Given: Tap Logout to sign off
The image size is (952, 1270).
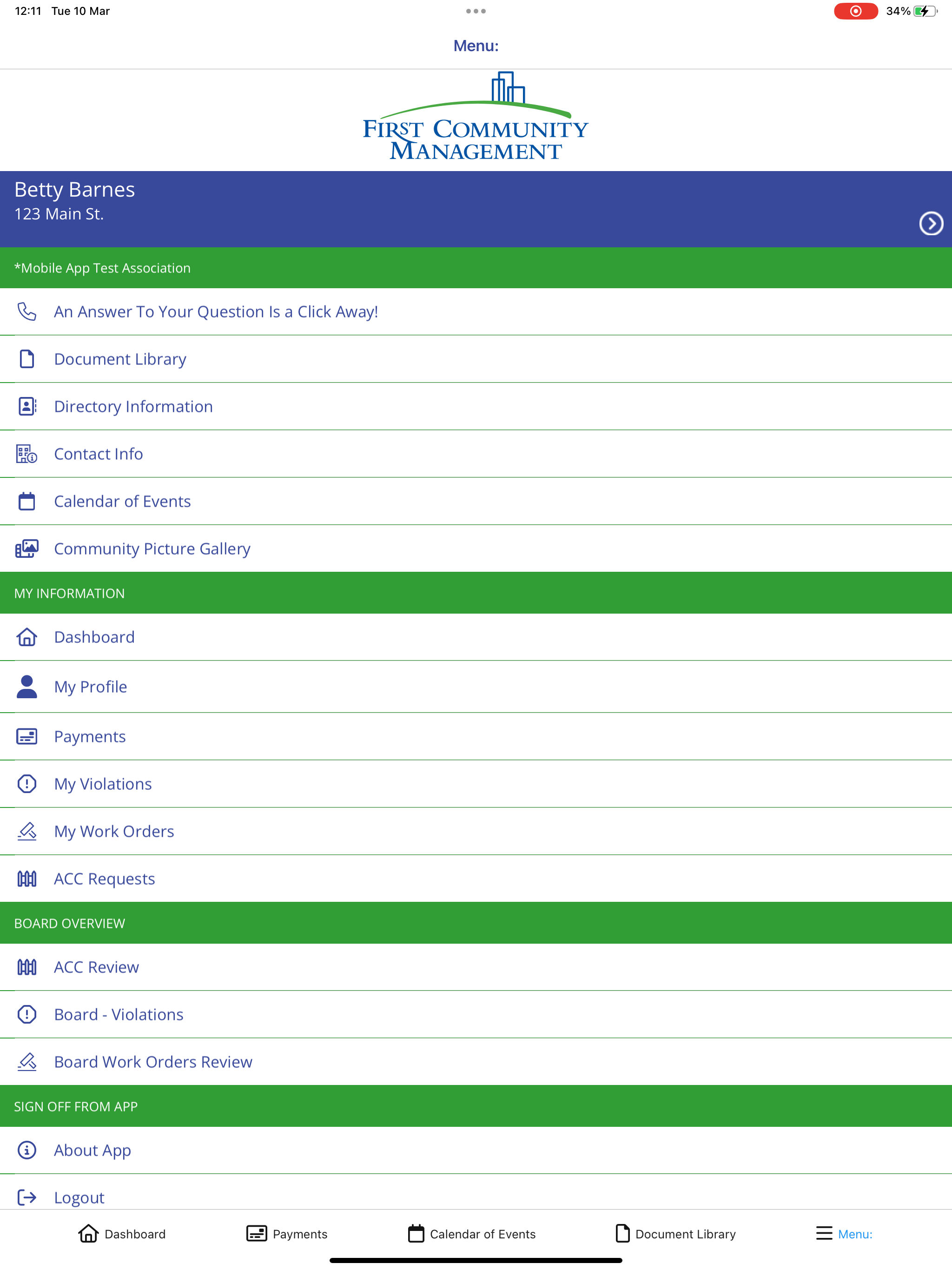Looking at the screenshot, I should coord(476,1193).
